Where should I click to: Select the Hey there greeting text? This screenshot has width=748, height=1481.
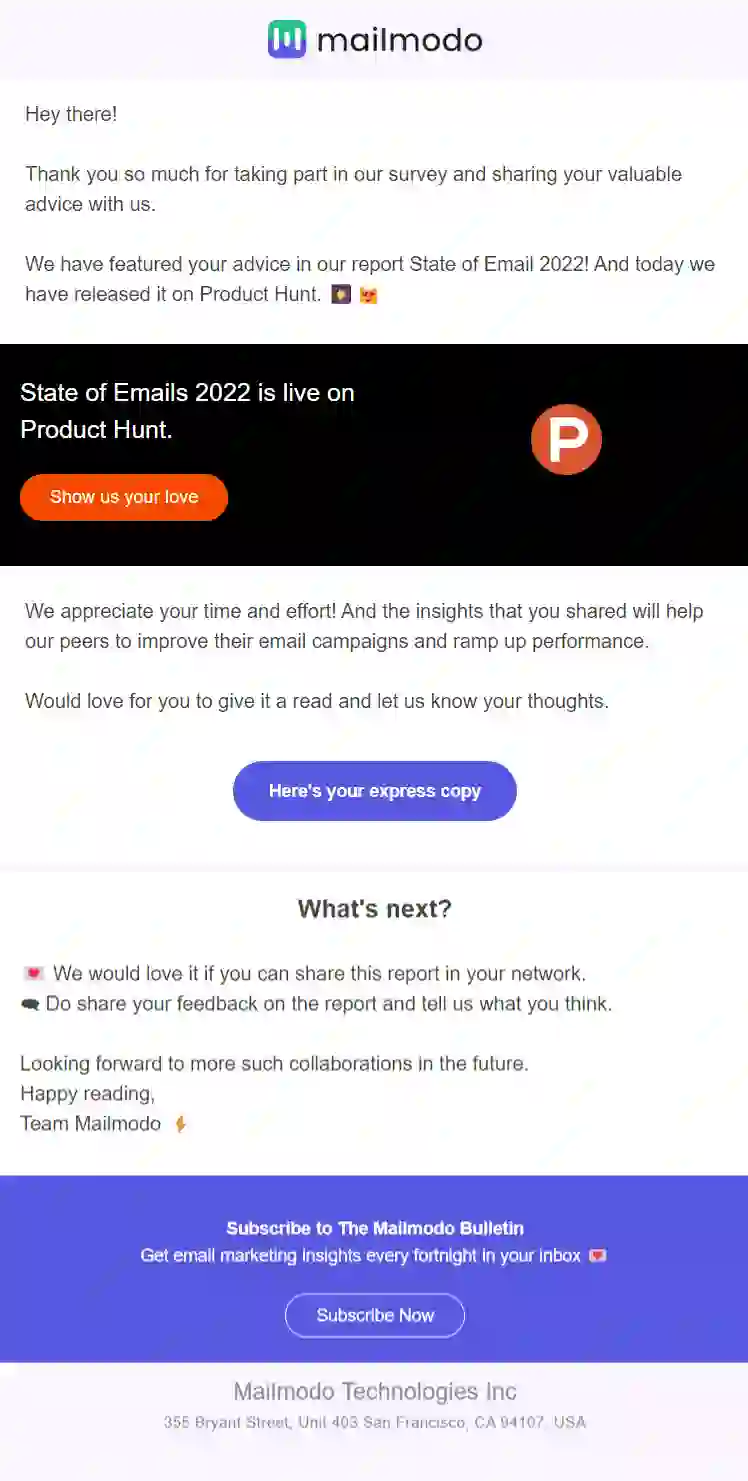coord(70,114)
